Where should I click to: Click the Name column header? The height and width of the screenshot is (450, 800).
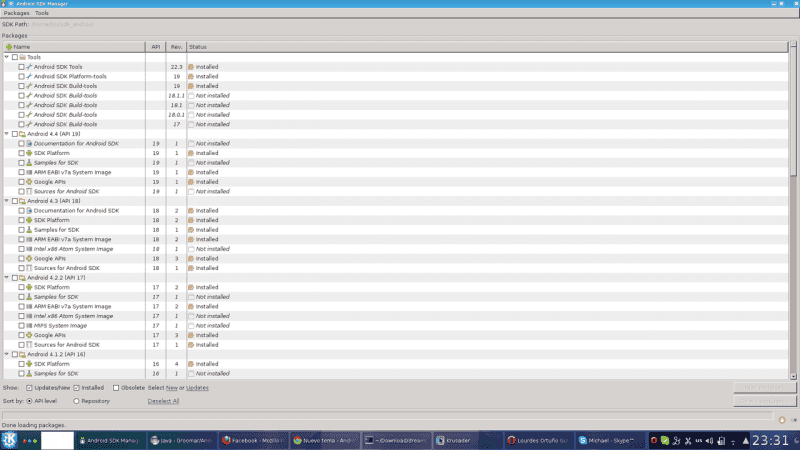pyautogui.click(x=74, y=47)
